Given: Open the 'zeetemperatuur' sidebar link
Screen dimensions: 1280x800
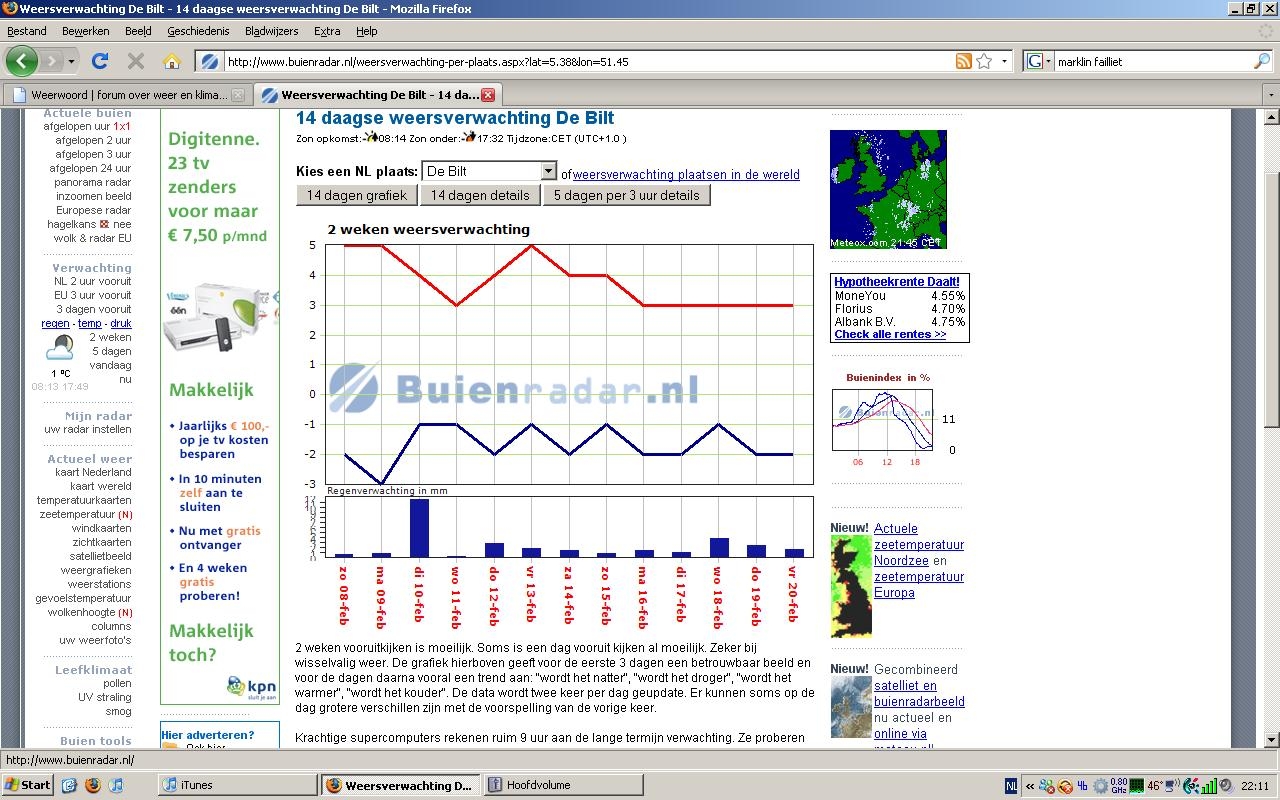Looking at the screenshot, I should pyautogui.click(x=77, y=514).
